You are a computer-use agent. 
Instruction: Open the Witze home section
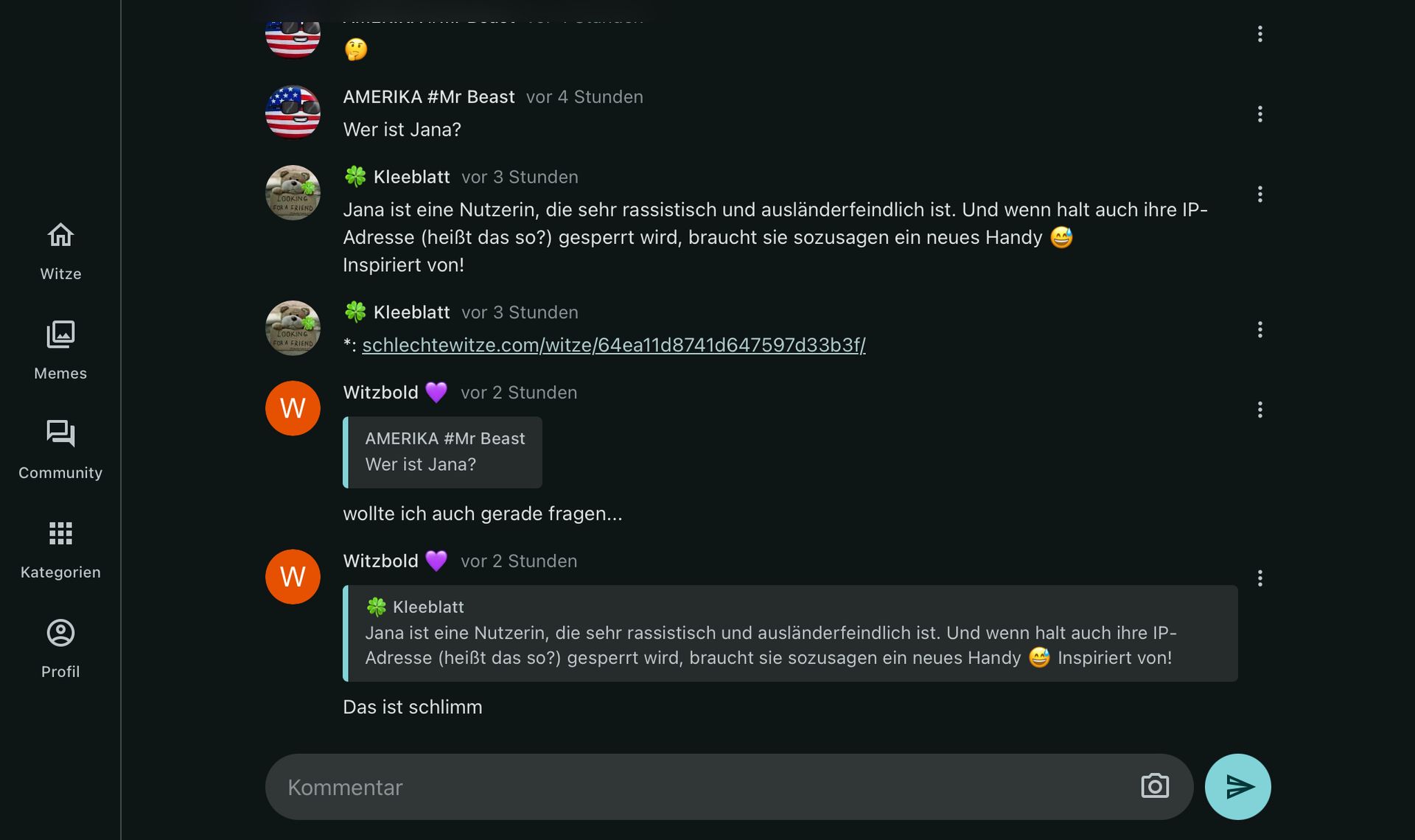pos(60,251)
